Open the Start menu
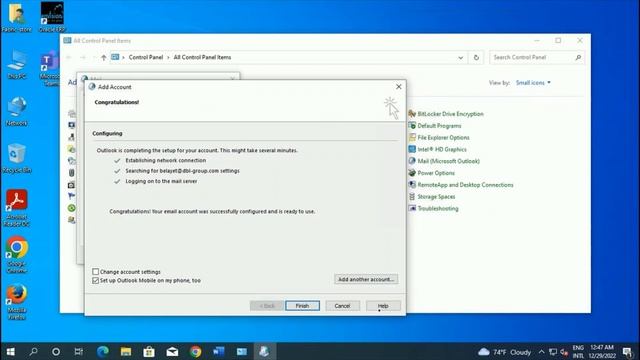 [11, 351]
